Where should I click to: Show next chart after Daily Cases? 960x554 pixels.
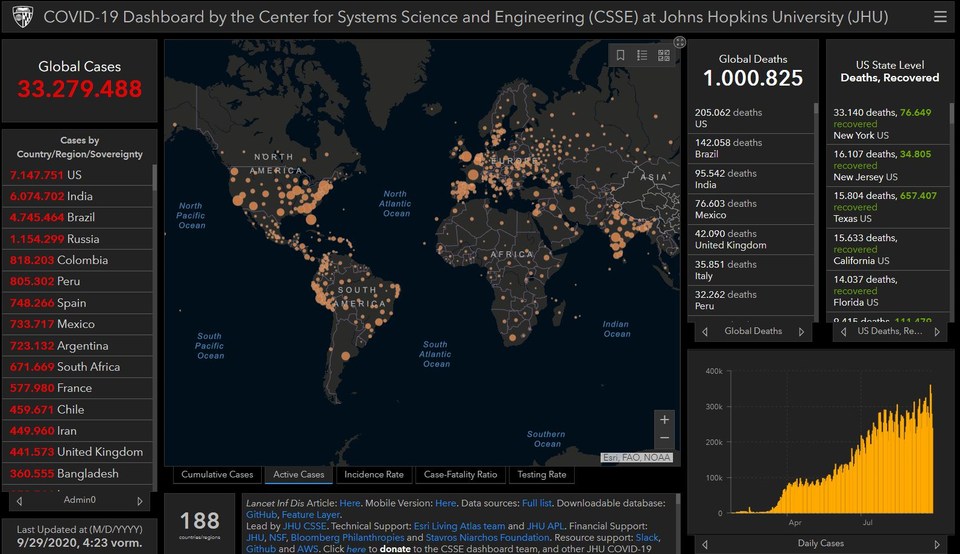click(937, 544)
